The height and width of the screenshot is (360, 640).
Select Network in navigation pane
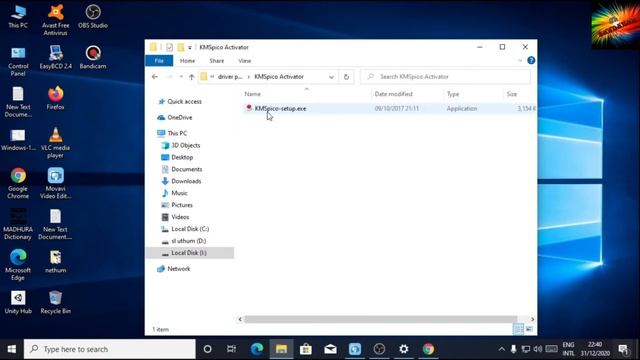tap(179, 269)
